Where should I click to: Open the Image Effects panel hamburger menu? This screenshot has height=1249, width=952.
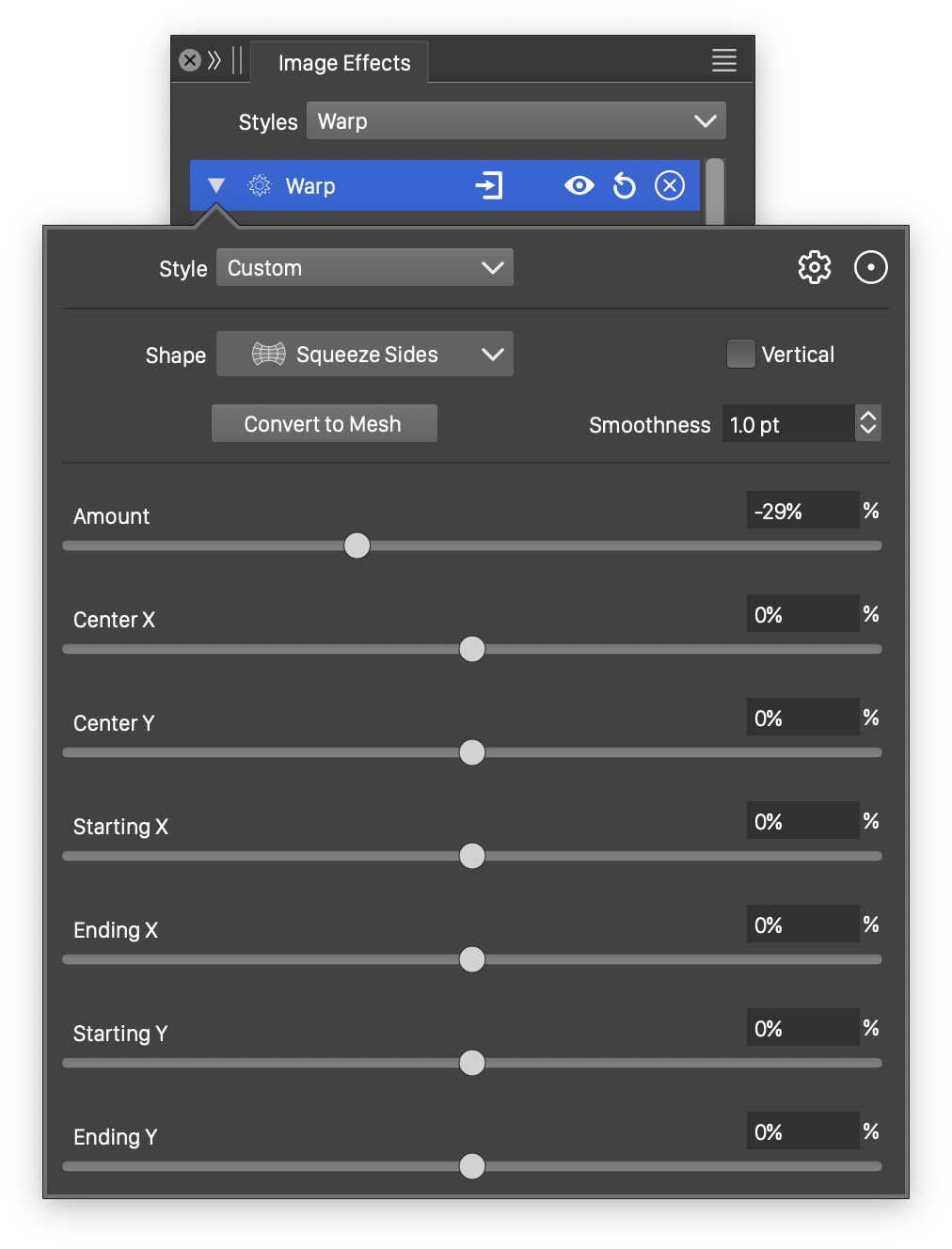click(723, 61)
